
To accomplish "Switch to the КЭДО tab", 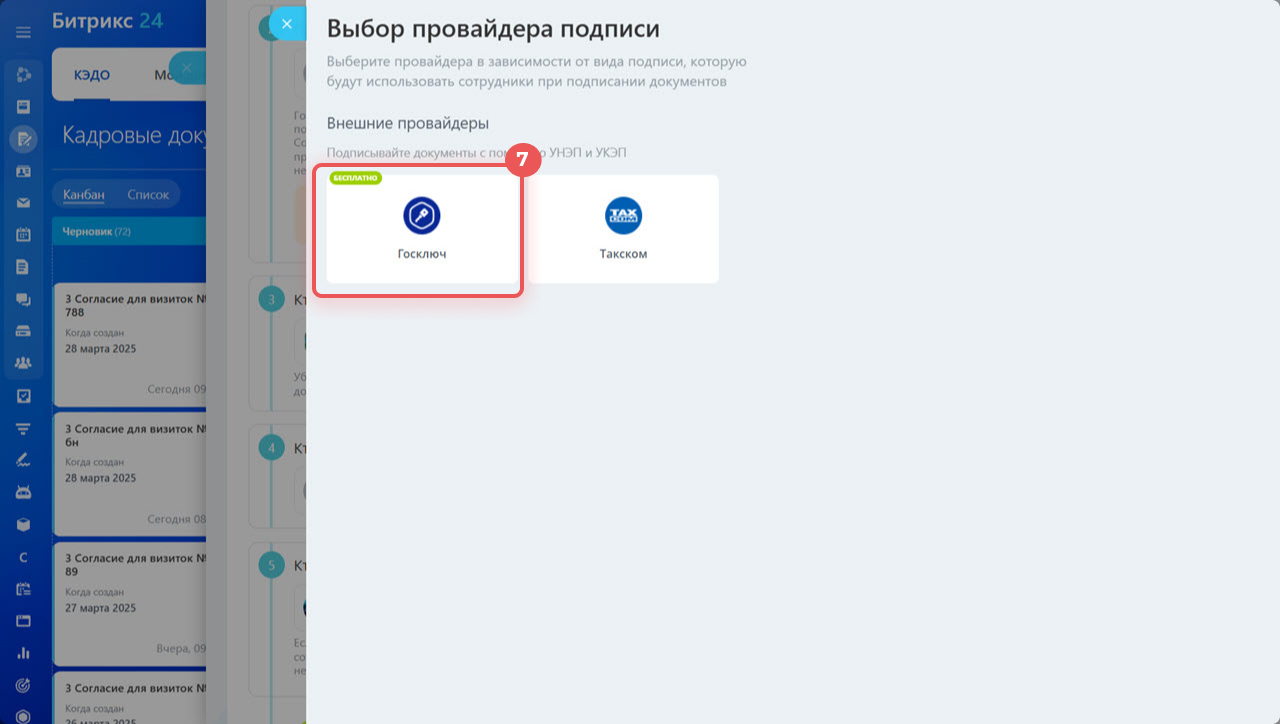I will tap(92, 75).
